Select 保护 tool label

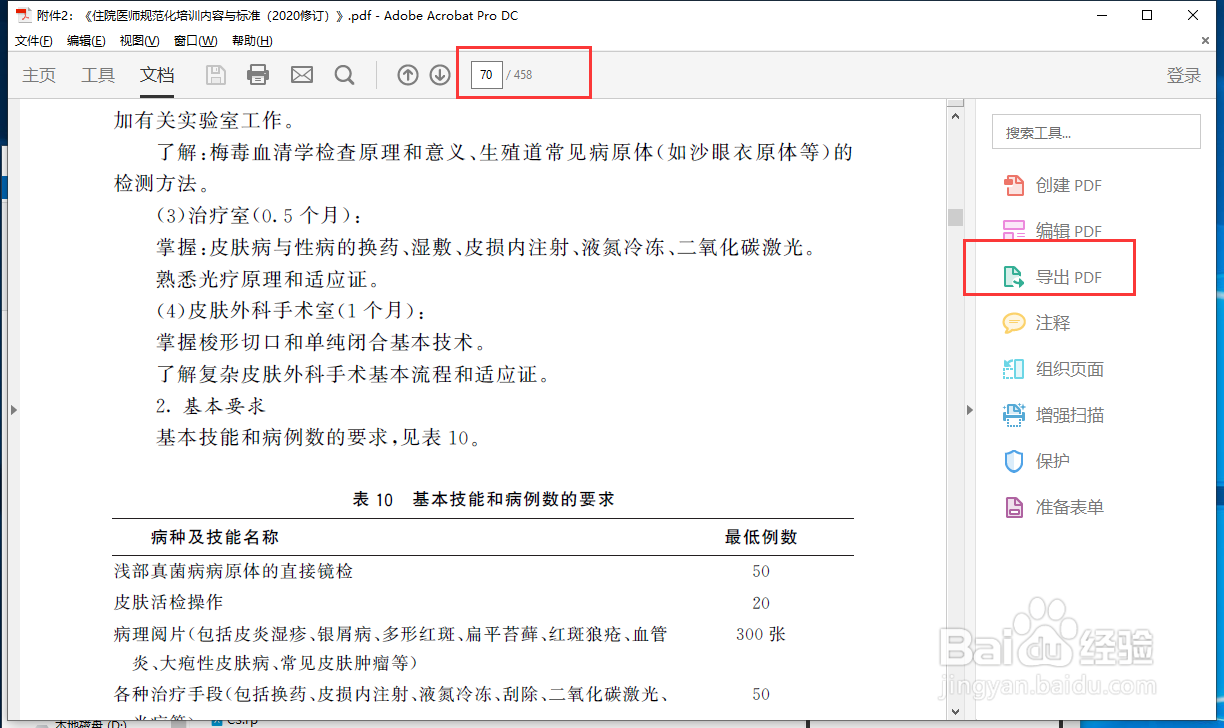(1053, 461)
